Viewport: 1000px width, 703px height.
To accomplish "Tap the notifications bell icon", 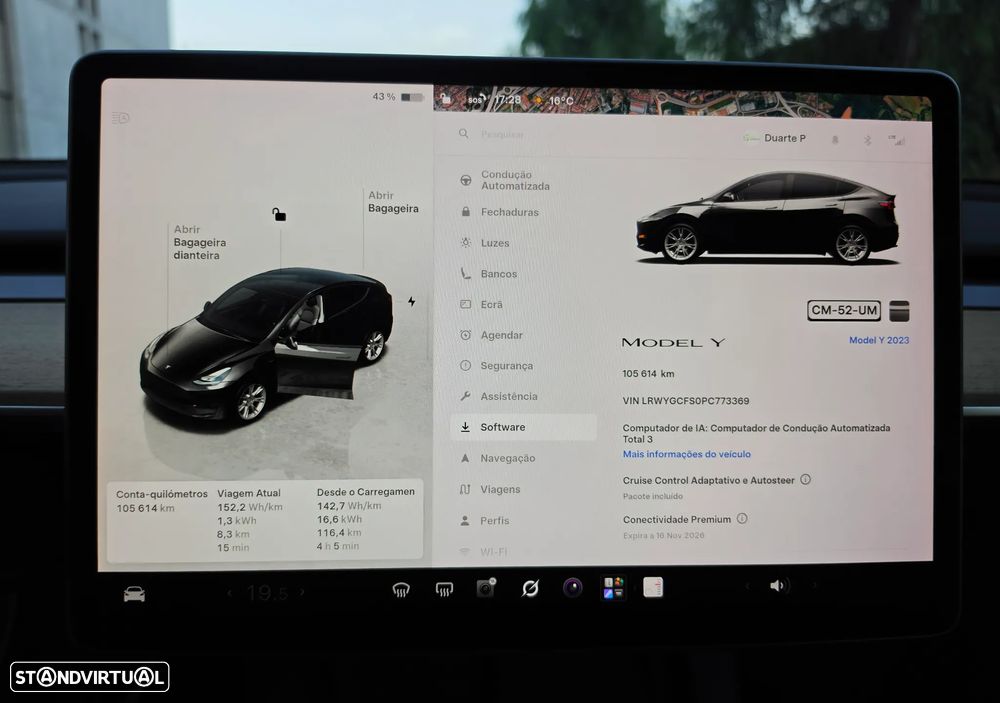I will (835, 140).
